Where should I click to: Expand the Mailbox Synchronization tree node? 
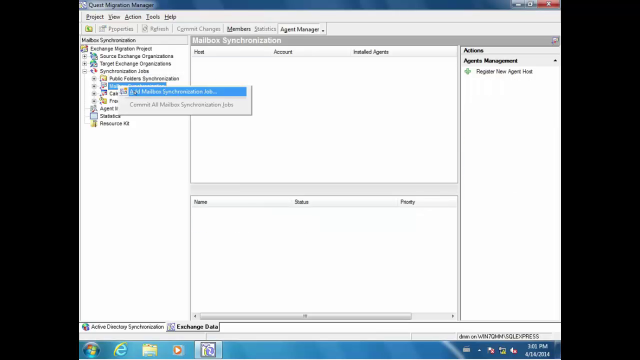[x=94, y=86]
